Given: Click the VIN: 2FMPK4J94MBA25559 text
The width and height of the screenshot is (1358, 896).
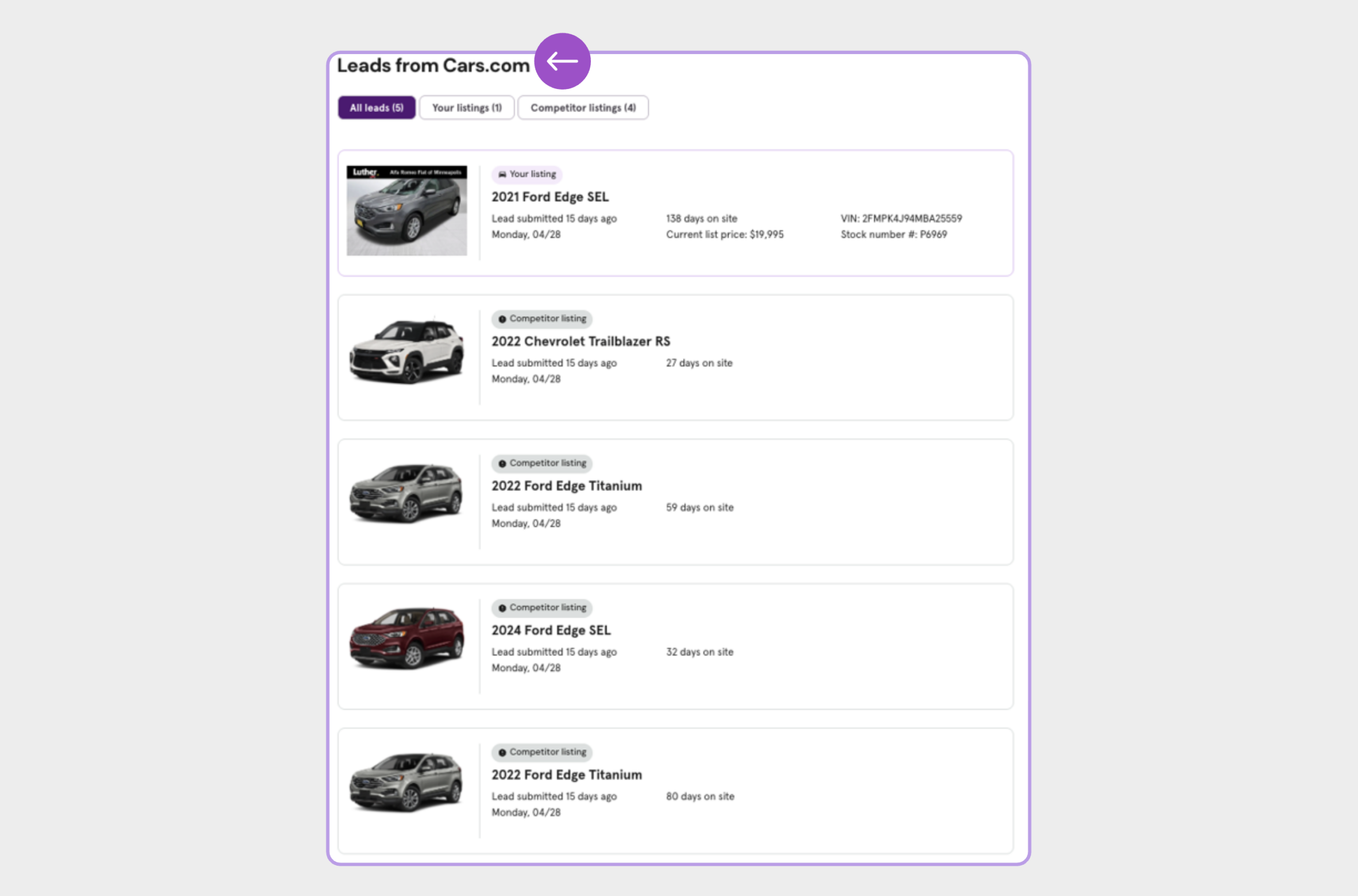Looking at the screenshot, I should coord(901,218).
